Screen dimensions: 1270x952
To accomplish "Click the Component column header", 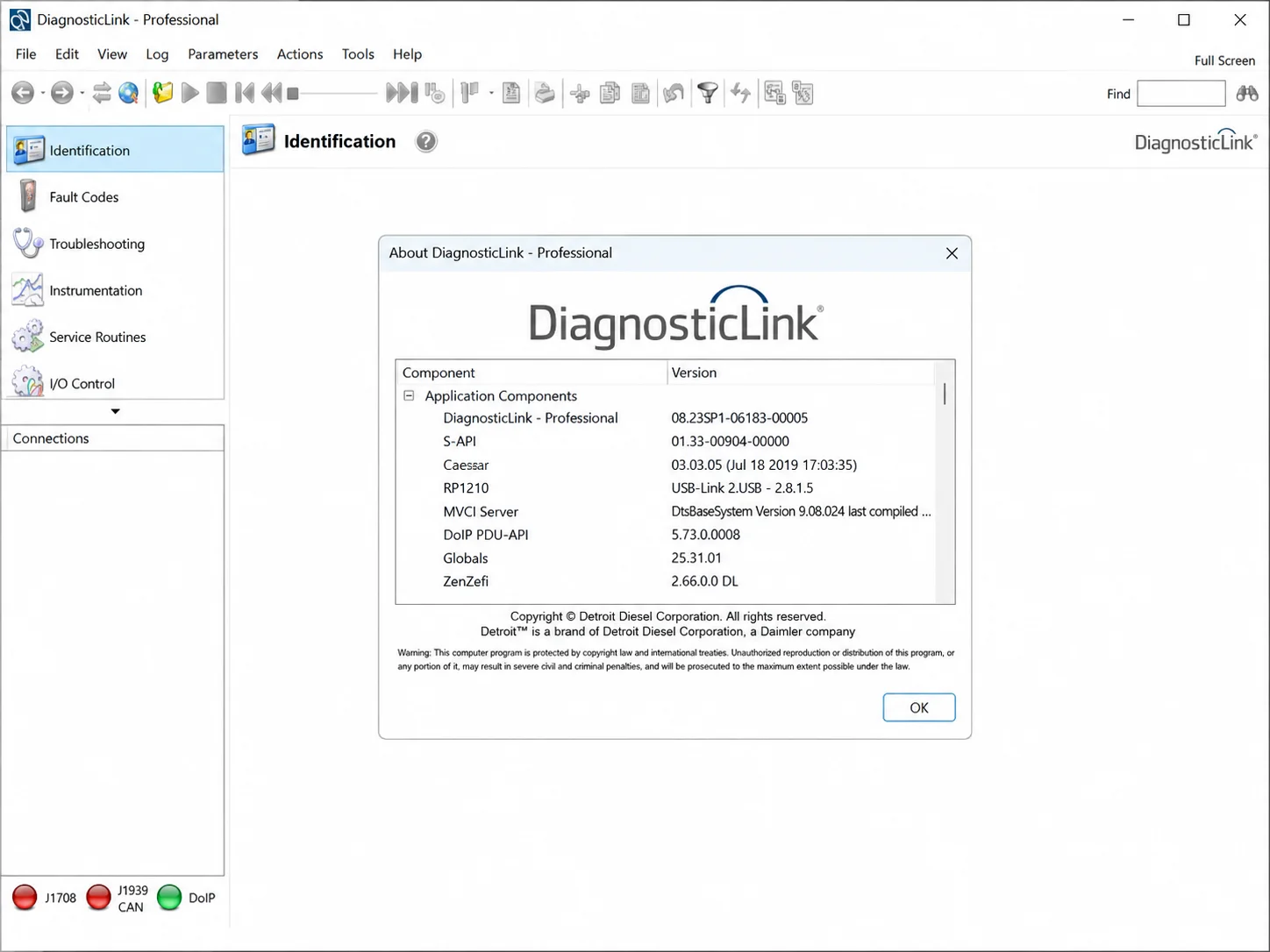I will 531,373.
